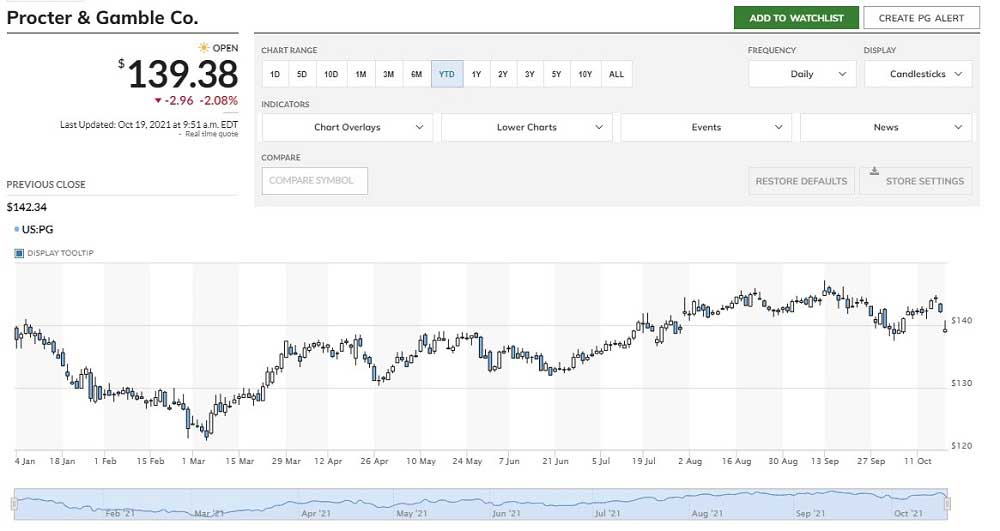Expand the News dropdown
1000x531 pixels.
tap(886, 127)
